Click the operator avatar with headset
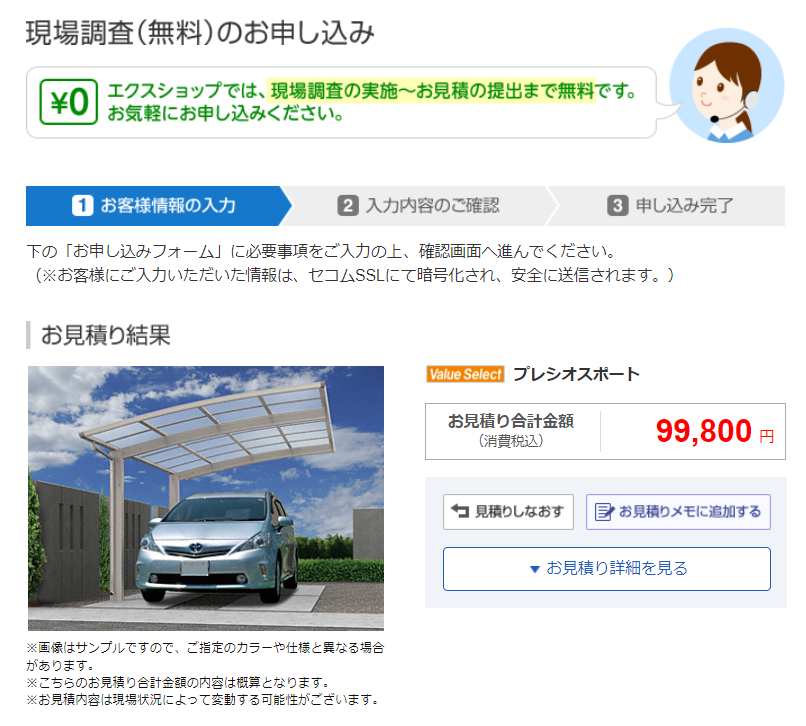The image size is (806, 726). (x=726, y=85)
